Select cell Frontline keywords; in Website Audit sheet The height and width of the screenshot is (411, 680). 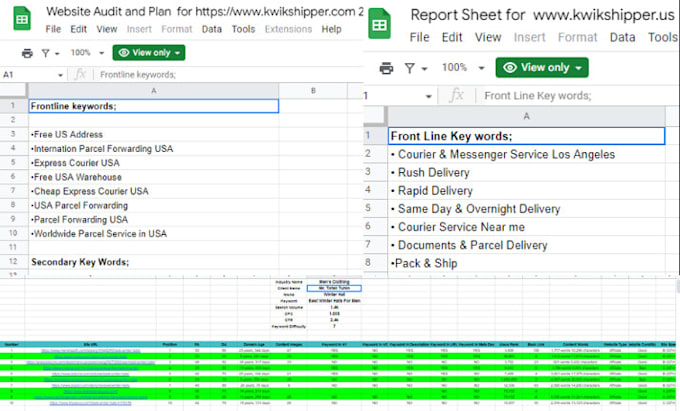154,106
